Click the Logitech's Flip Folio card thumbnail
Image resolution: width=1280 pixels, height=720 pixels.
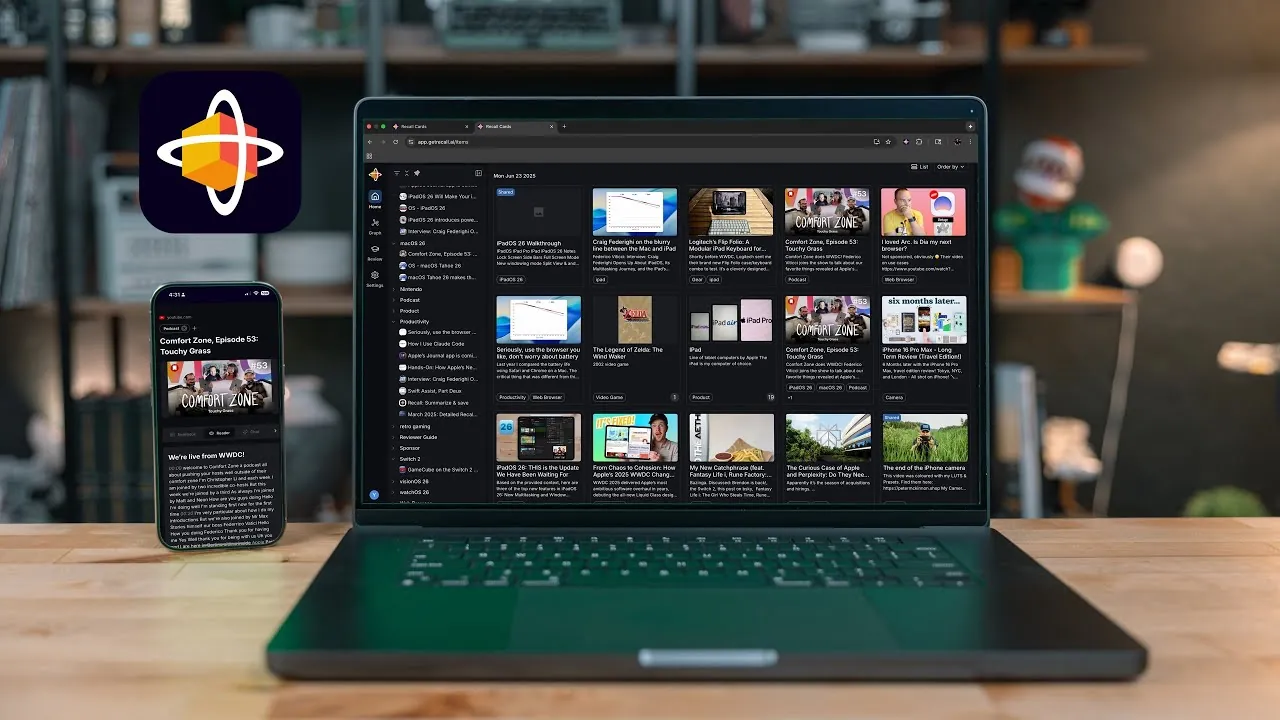coord(731,212)
